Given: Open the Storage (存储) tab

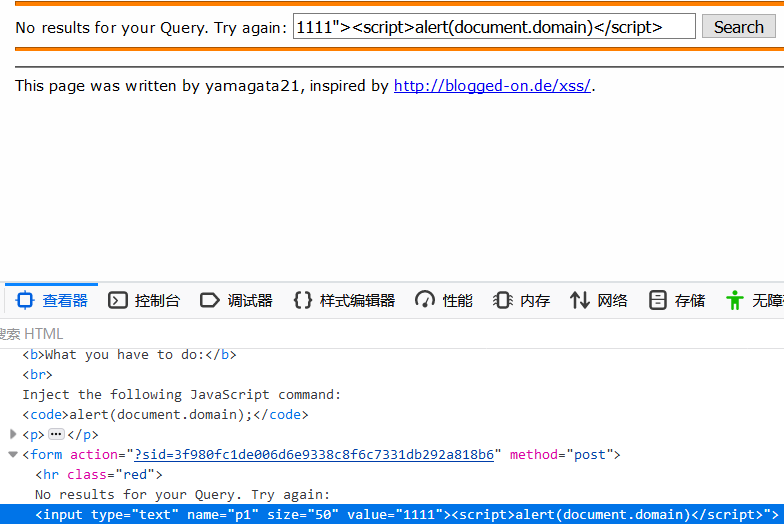Looking at the screenshot, I should (677, 300).
